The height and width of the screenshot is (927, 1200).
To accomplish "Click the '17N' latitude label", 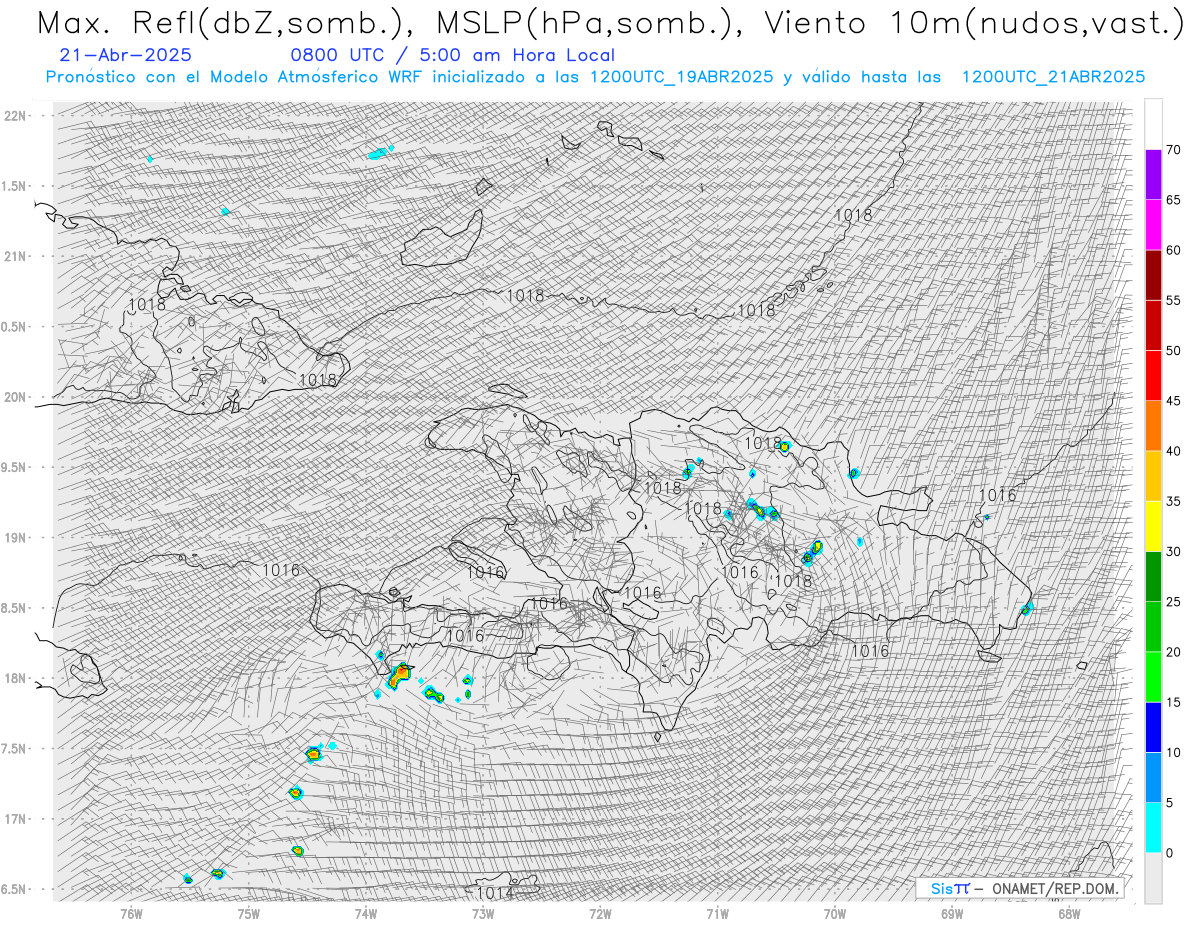I will (x=15, y=819).
